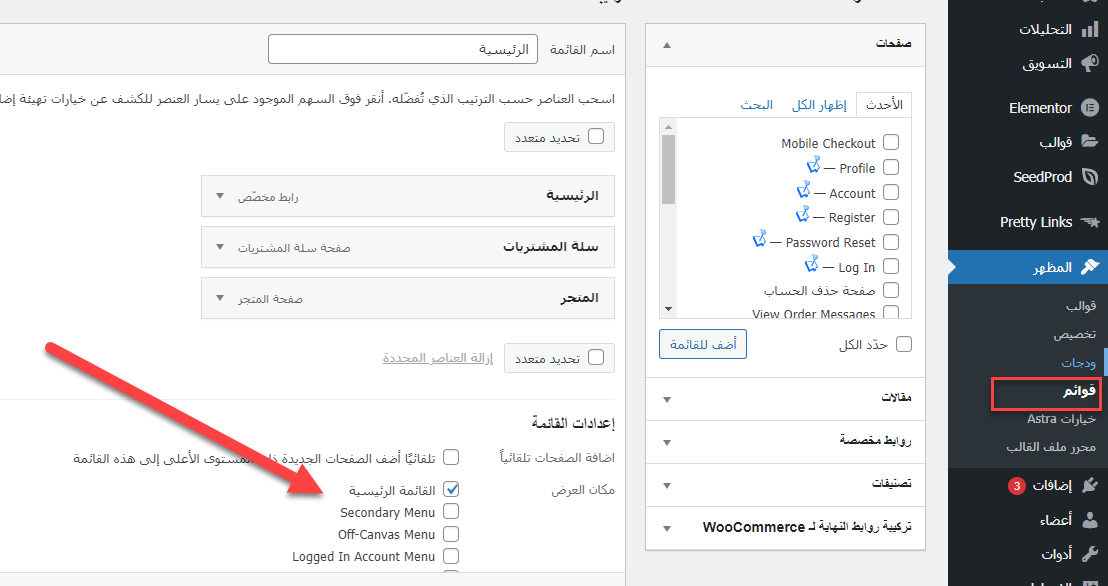Click the SeedProd leaf icon
The width and height of the screenshot is (1108, 586).
point(1089,177)
